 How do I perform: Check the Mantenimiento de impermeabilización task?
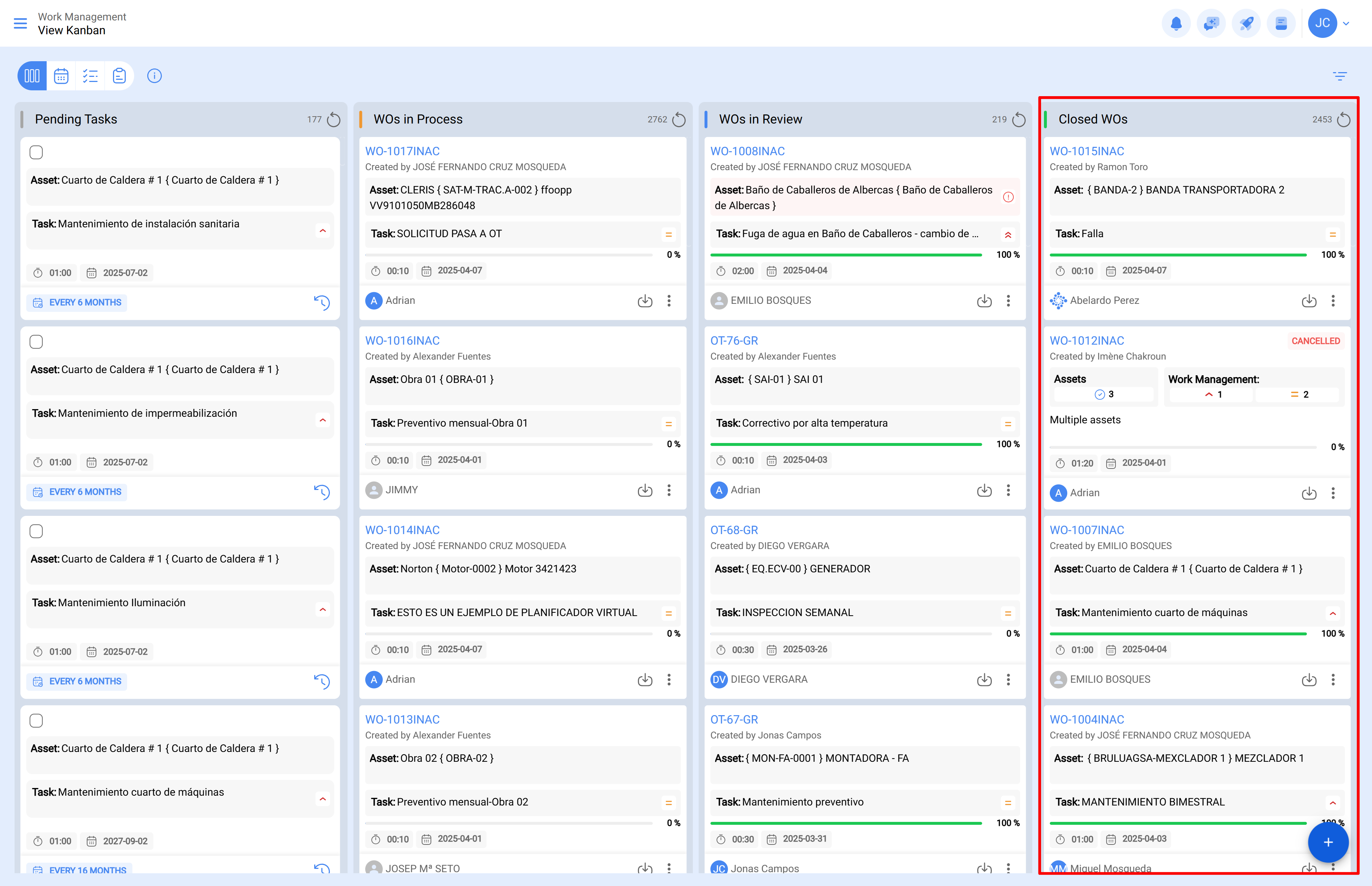[x=36, y=342]
